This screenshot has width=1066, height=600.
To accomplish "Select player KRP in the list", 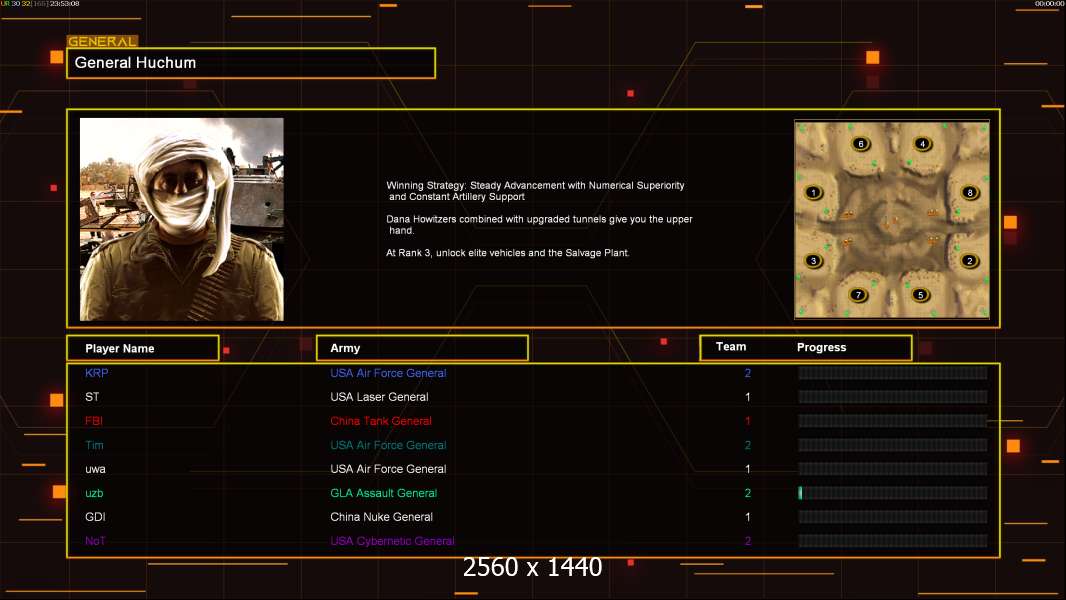I will click(97, 373).
